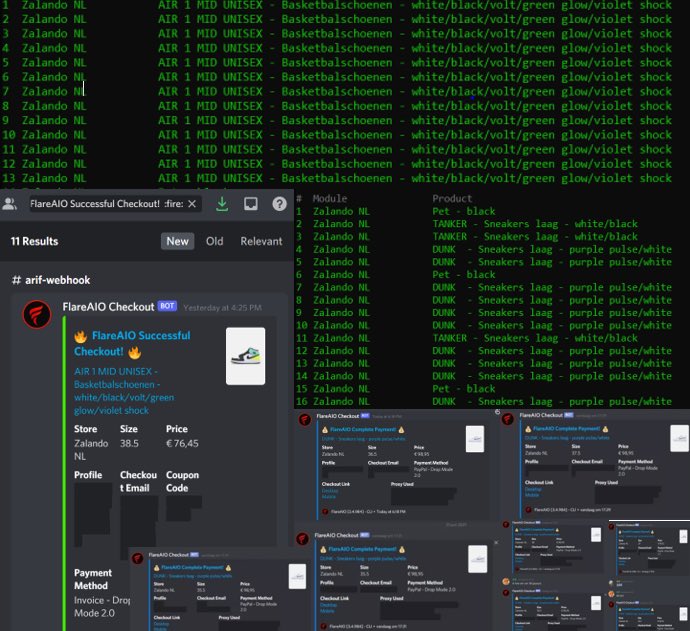Click Zalando NL in top terminal row 7
This screenshot has width=690, height=631.
click(x=54, y=92)
